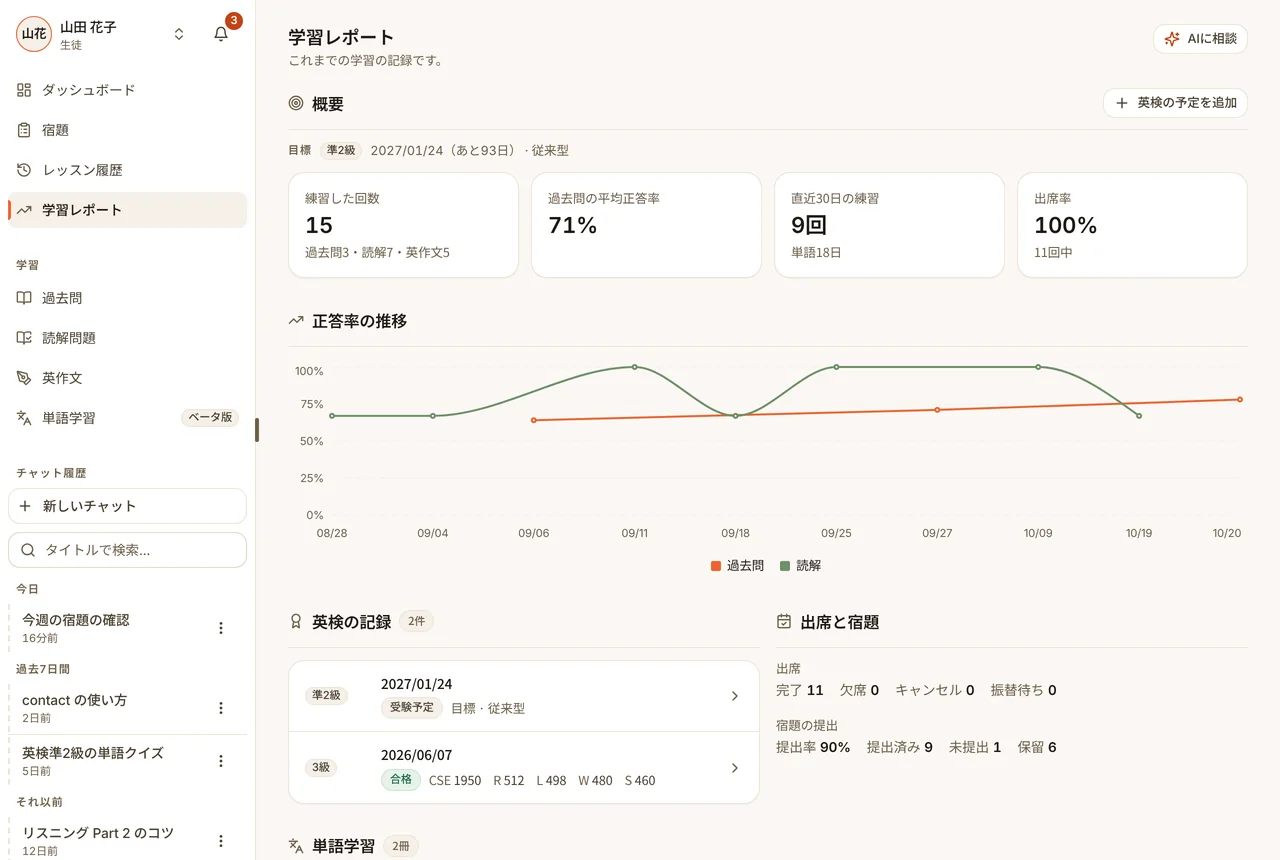1280x860 pixels.
Task: Click the 単語学習 section translate icon
Action: coord(296,846)
